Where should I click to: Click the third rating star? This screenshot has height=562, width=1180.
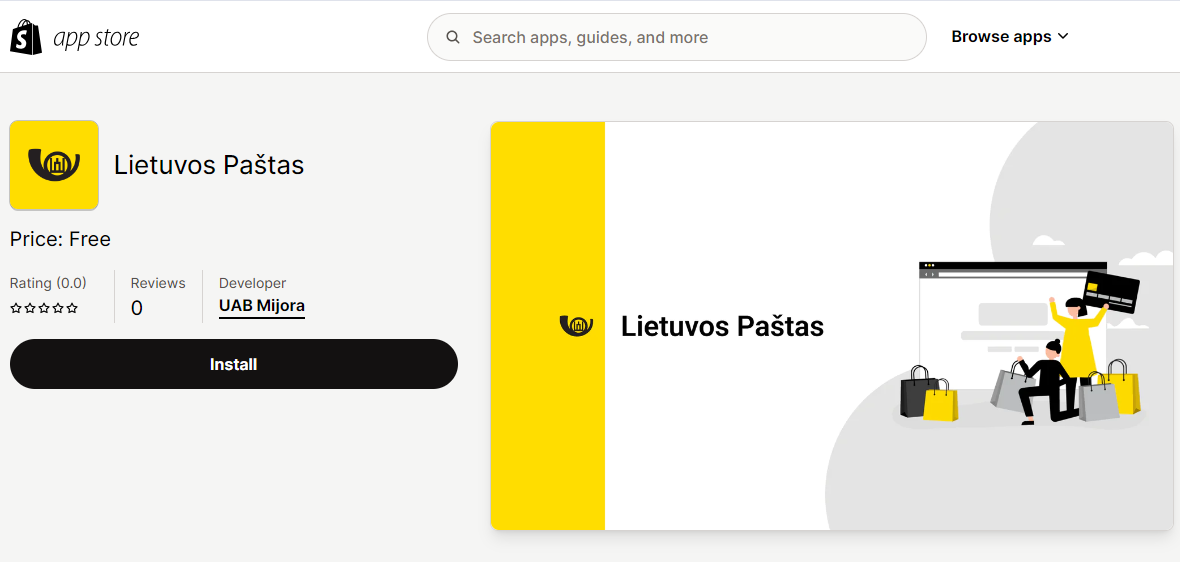(44, 308)
